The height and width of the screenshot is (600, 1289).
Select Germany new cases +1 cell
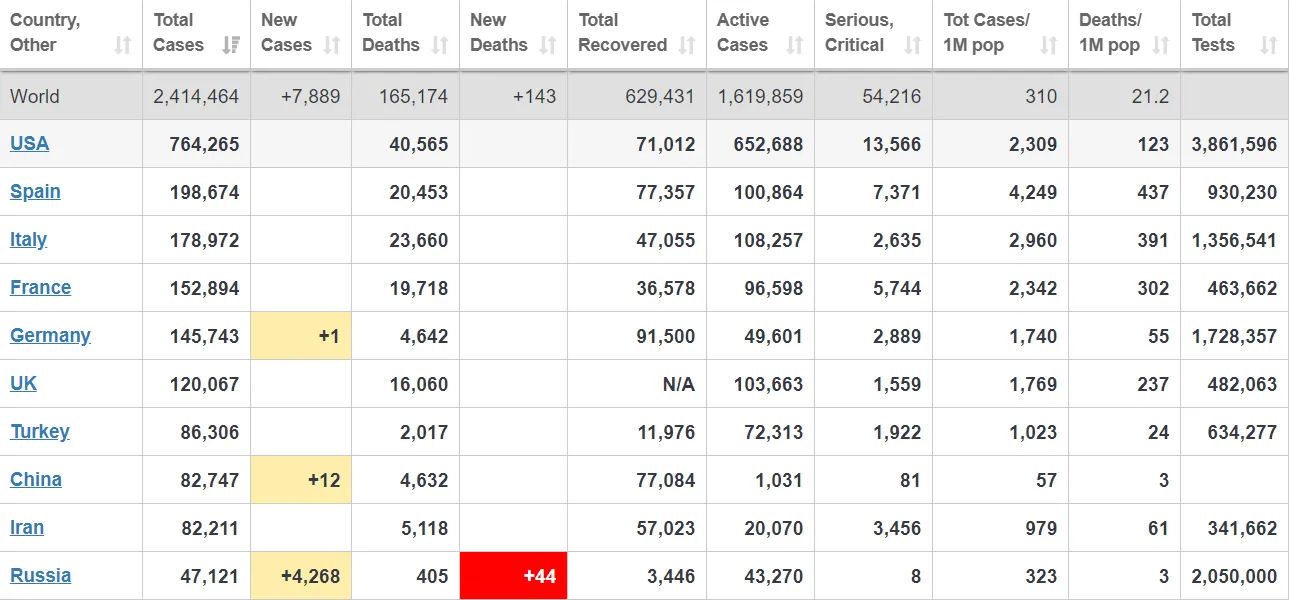tap(301, 336)
